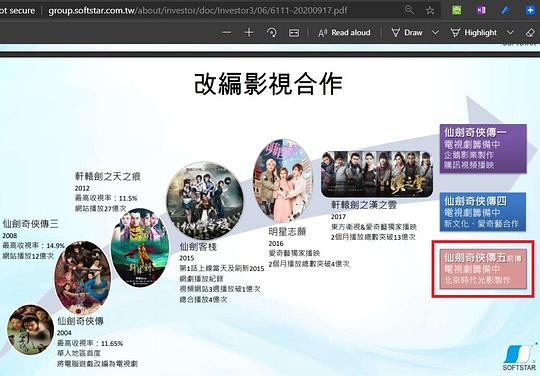The width and height of the screenshot is (540, 376).
Task: Click the 仙劍奇俠傳三 heading text
Action: point(31,224)
